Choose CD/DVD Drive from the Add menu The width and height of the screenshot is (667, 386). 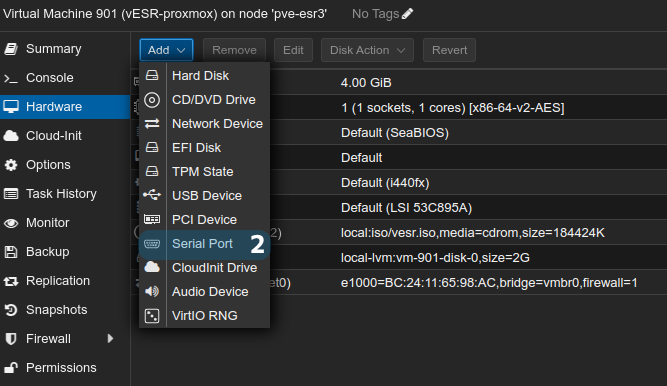coord(205,100)
